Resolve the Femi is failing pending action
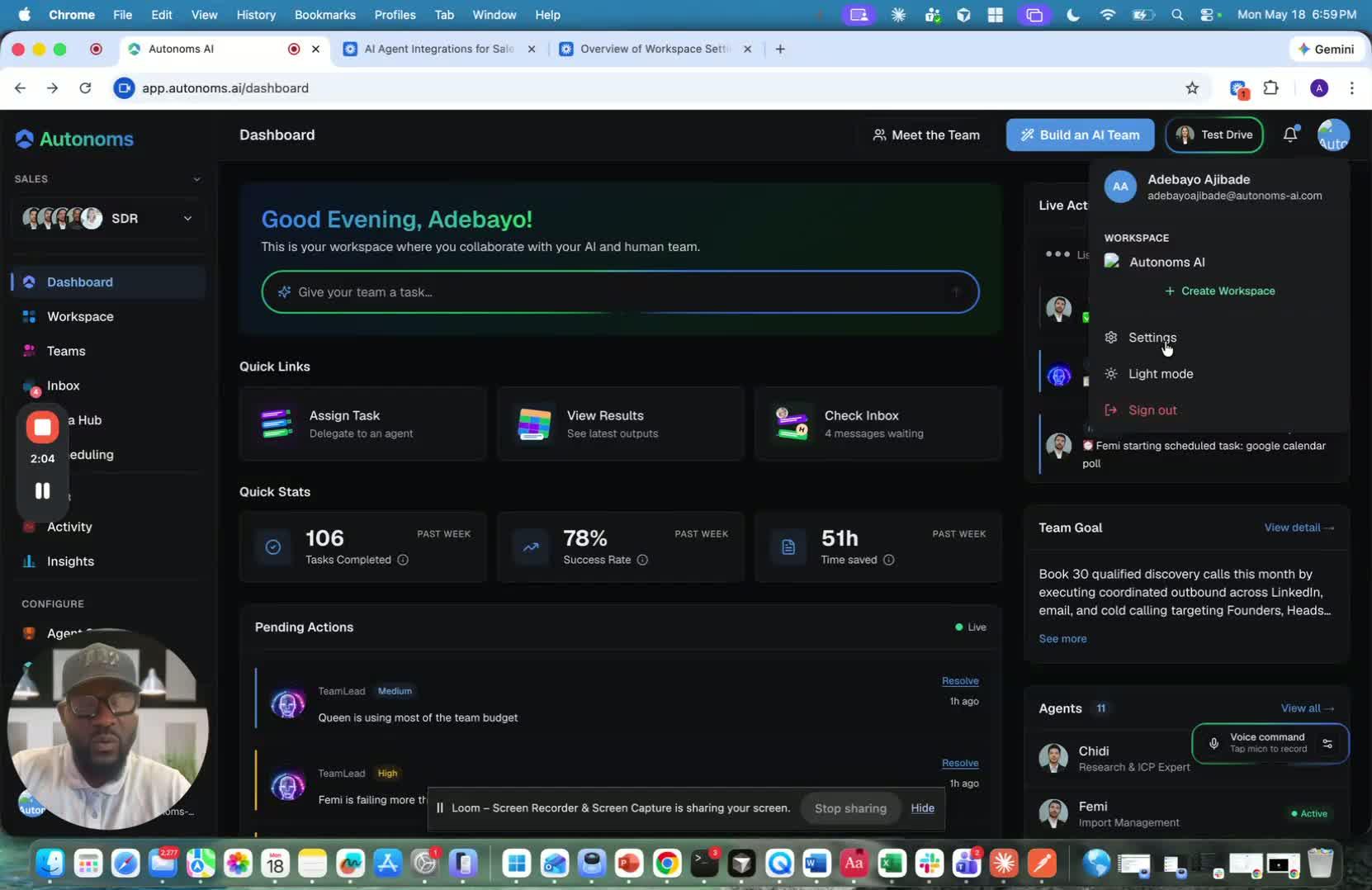The width and height of the screenshot is (1372, 890). (960, 763)
